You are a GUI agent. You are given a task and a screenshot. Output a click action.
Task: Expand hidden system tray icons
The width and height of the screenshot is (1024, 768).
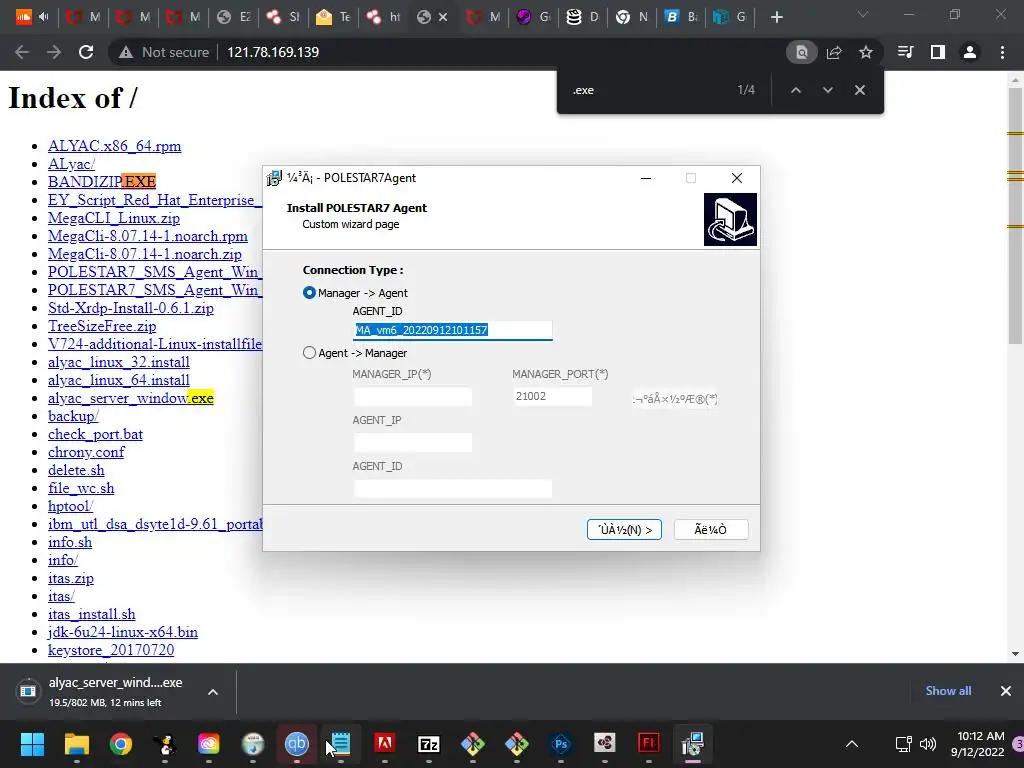(x=852, y=744)
